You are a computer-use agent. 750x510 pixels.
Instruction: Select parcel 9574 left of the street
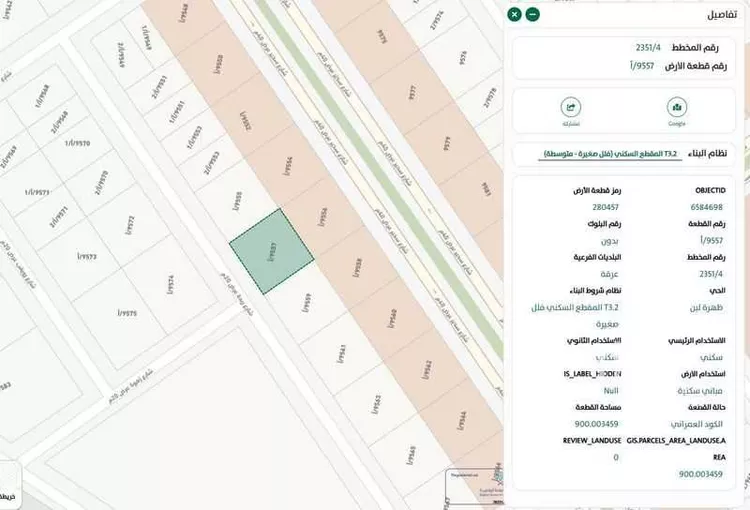pyautogui.click(x=170, y=285)
